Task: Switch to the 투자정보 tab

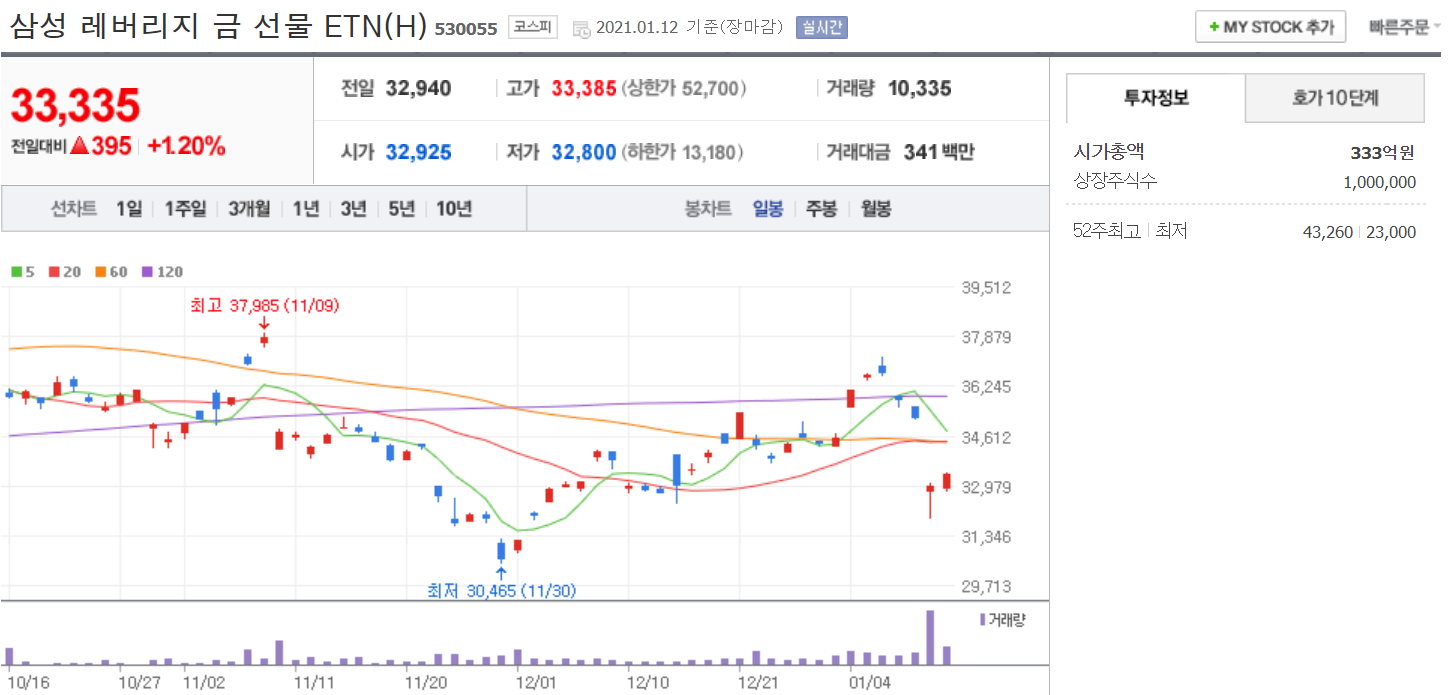Action: coord(1156,98)
